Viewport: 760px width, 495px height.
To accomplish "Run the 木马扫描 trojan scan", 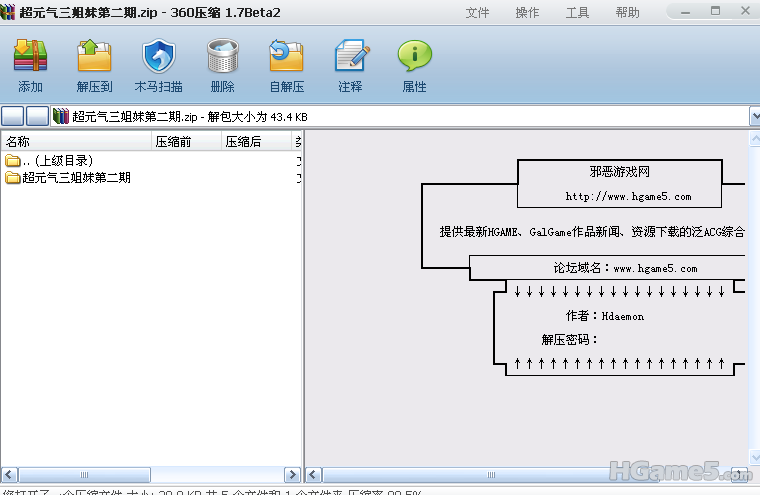I will click(158, 65).
